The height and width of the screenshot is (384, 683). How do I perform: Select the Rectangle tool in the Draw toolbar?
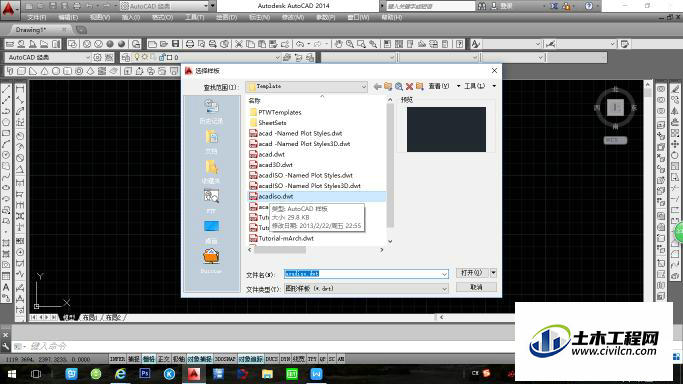6,133
